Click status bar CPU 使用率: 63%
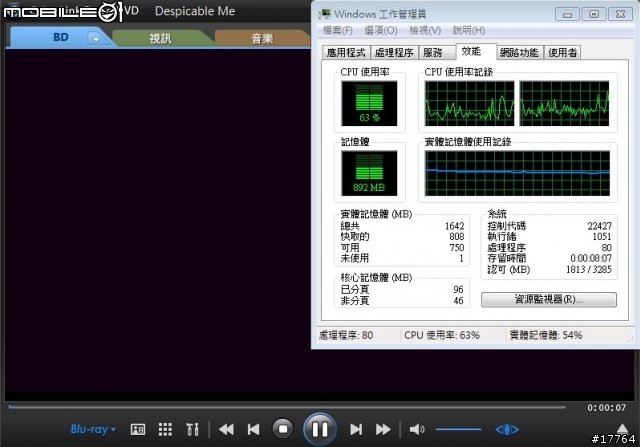The height and width of the screenshot is (447, 640). (x=442, y=336)
